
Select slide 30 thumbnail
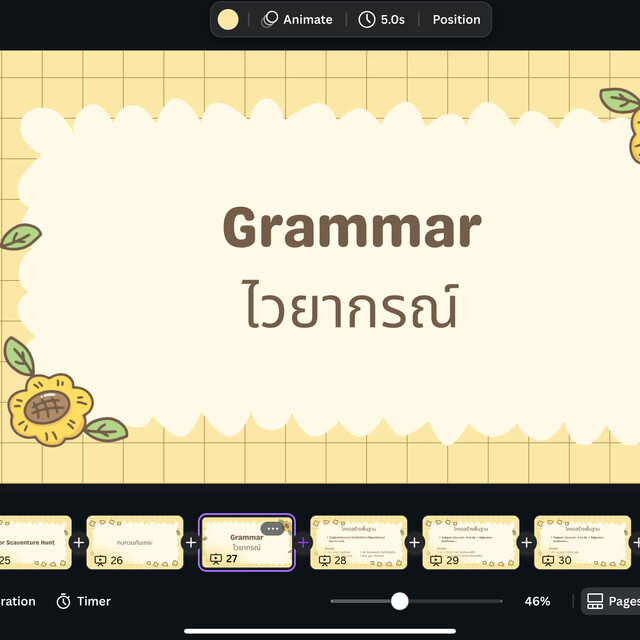point(583,542)
